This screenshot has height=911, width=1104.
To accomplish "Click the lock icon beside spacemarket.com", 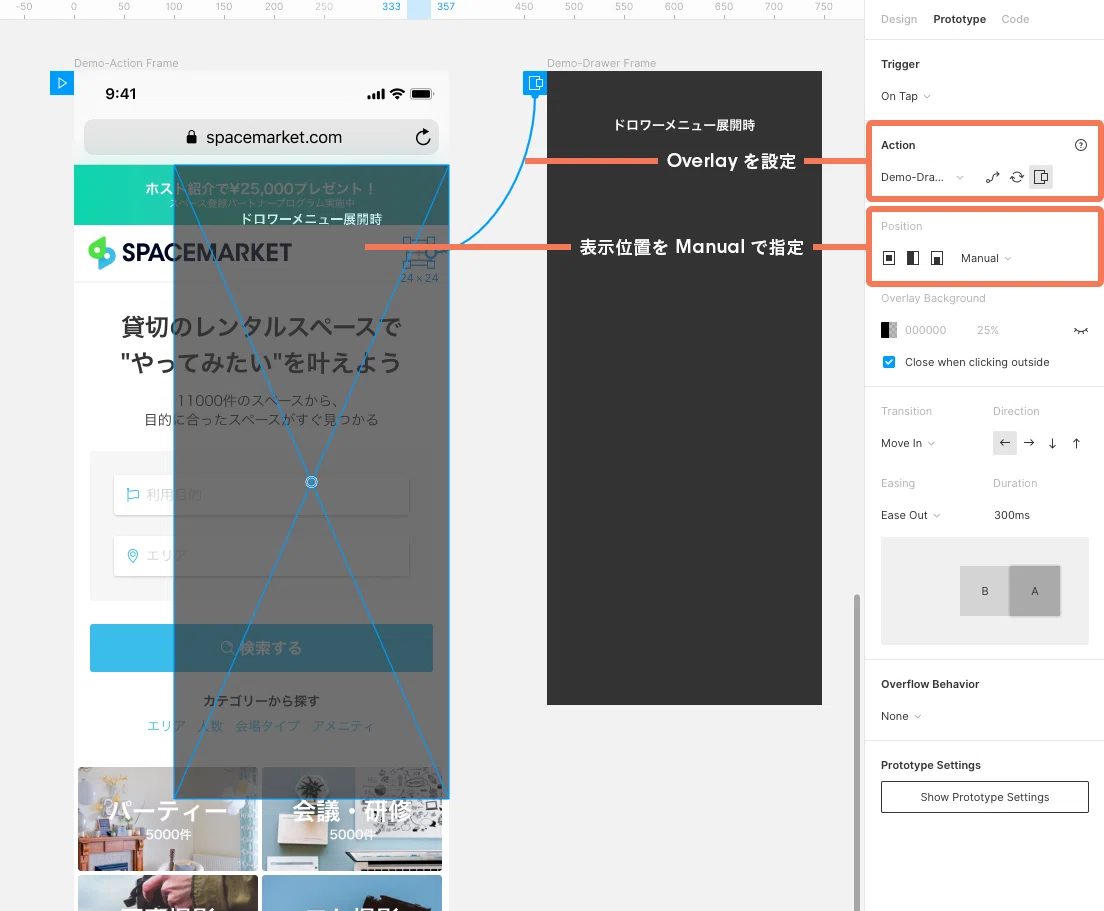I will (192, 137).
